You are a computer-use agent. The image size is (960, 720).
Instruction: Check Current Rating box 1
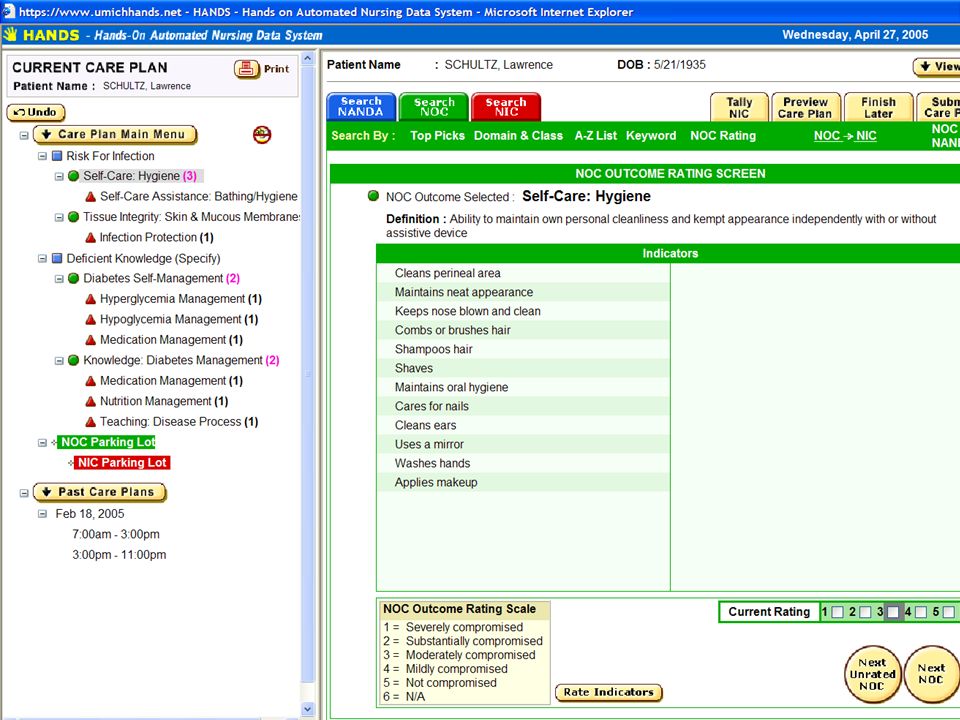[x=838, y=612]
